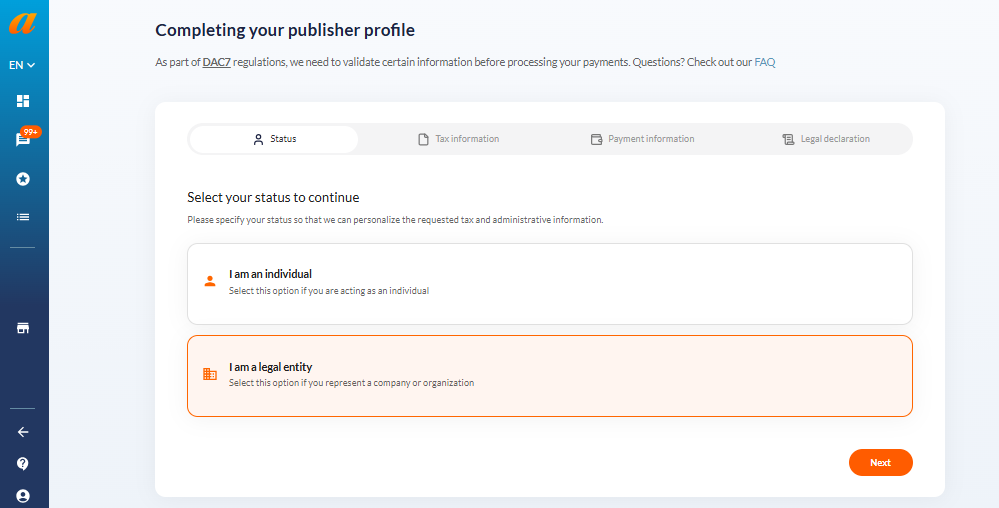Image resolution: width=999 pixels, height=508 pixels.
Task: Open the dashboard grid icon in sidebar
Action: pos(23,101)
